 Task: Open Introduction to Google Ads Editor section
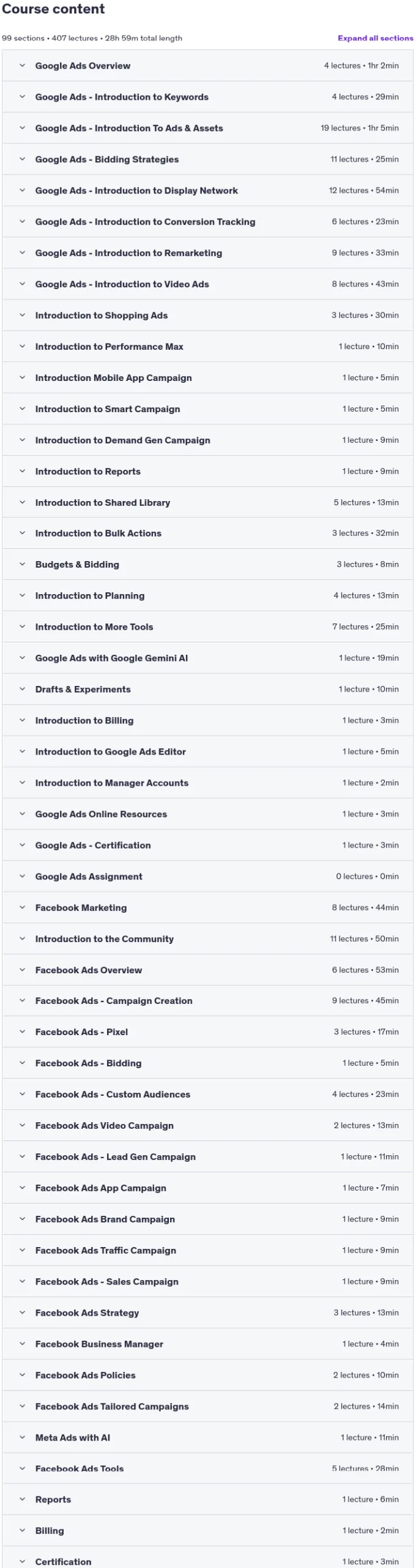pyautogui.click(x=207, y=752)
